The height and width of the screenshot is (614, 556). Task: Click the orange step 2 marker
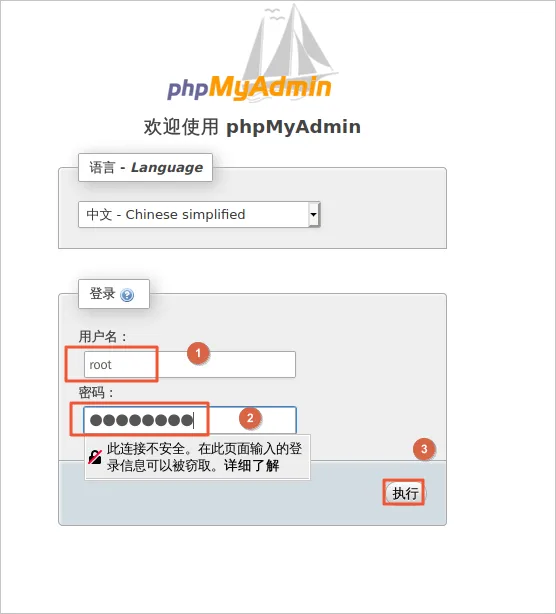250,418
